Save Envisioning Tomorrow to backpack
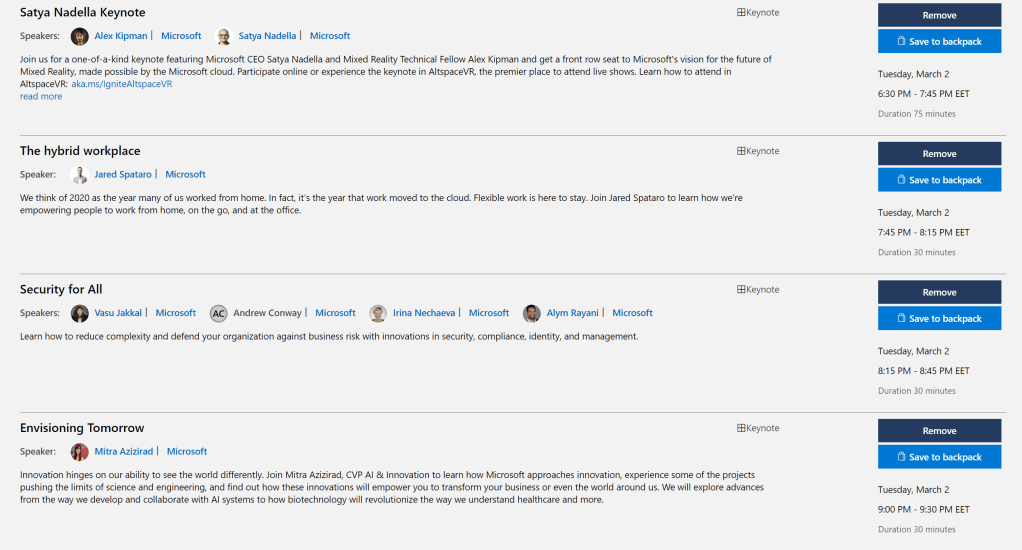Viewport: 1022px width, 550px height. [939, 457]
